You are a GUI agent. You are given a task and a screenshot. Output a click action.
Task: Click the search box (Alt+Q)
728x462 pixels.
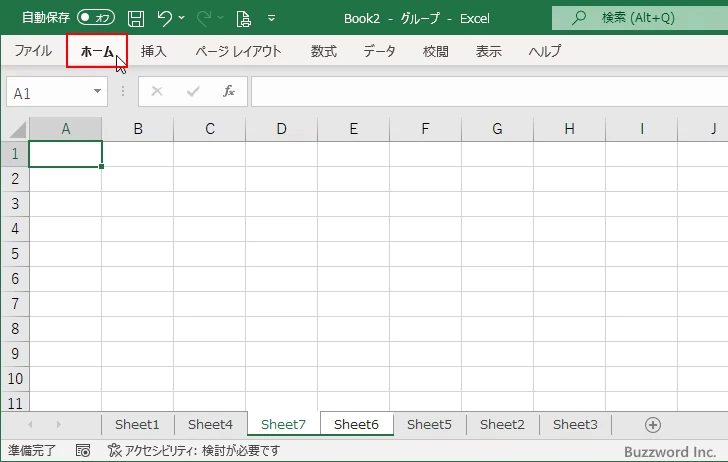coord(640,18)
